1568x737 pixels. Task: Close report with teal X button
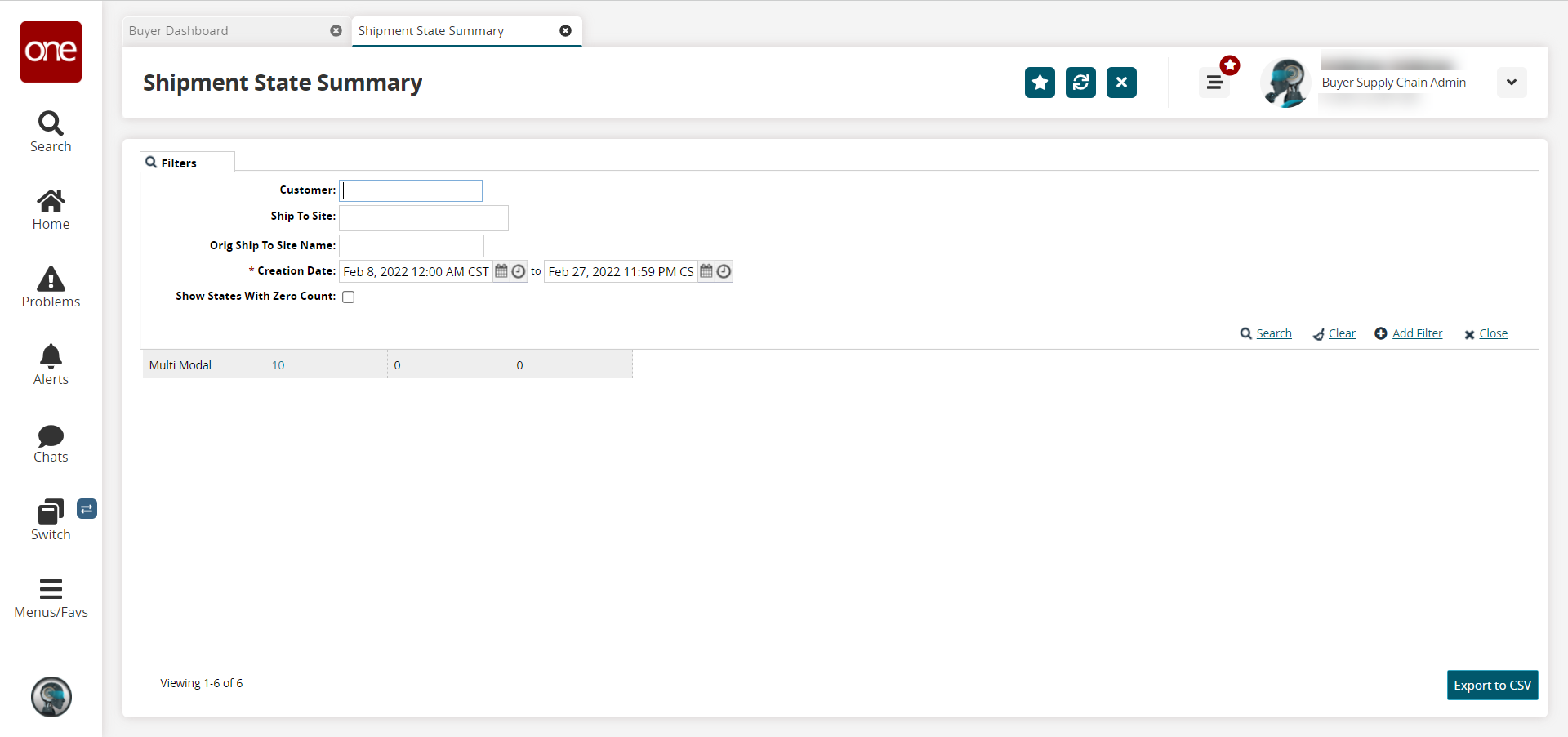(1121, 83)
